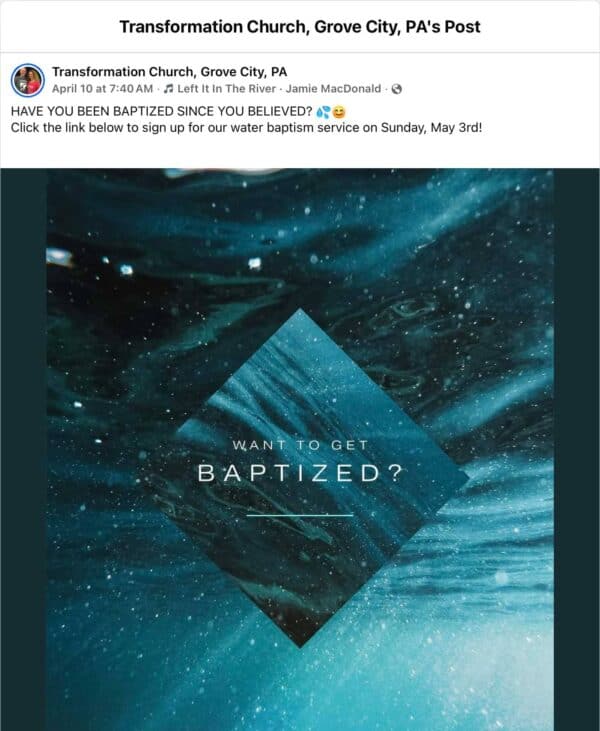
Task: Click the HAVE YOU BEEN BAPTIZED text line
Action: click(161, 111)
